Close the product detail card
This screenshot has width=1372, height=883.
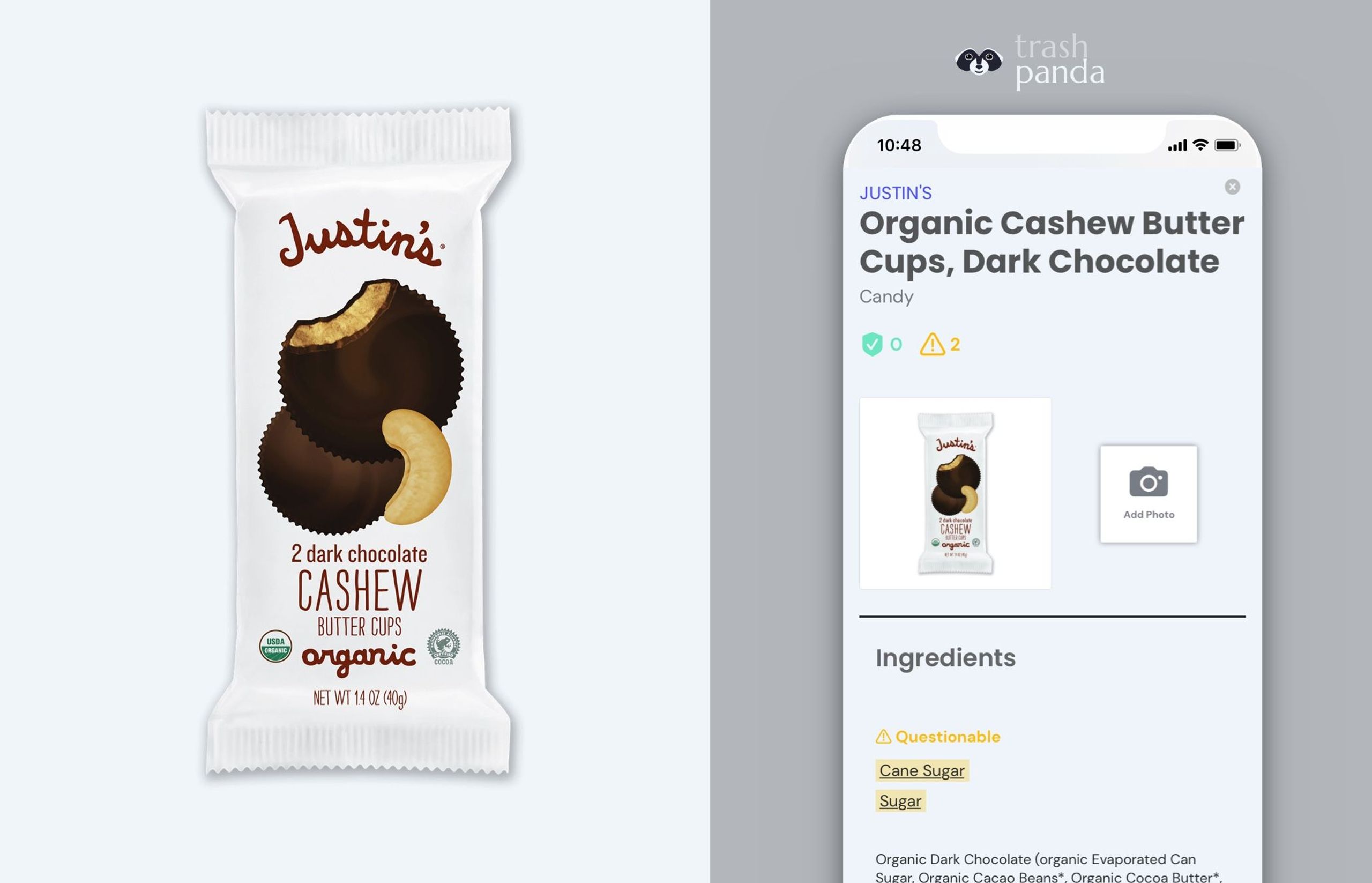pyautogui.click(x=1232, y=187)
